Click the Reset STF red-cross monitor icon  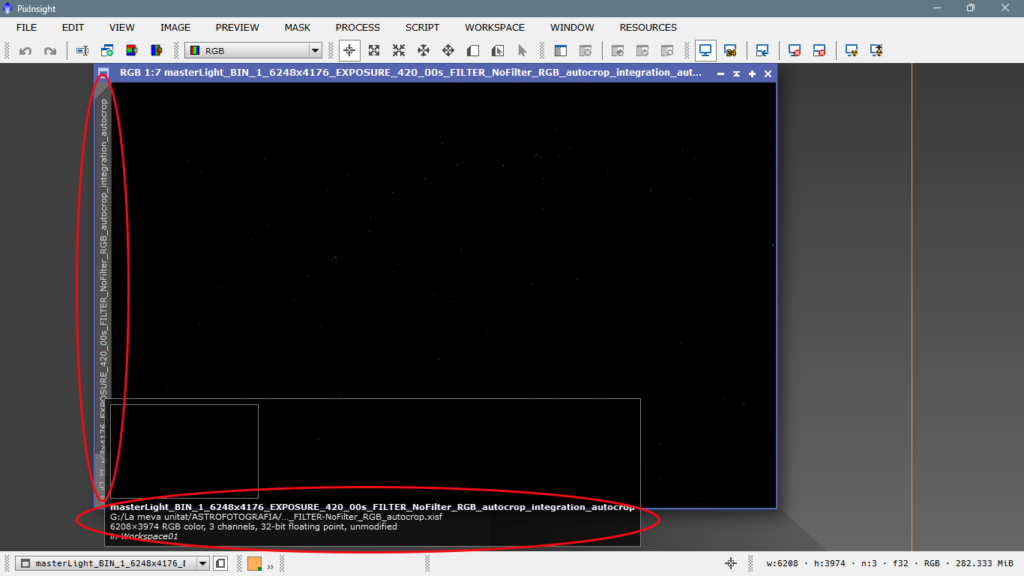coord(795,50)
